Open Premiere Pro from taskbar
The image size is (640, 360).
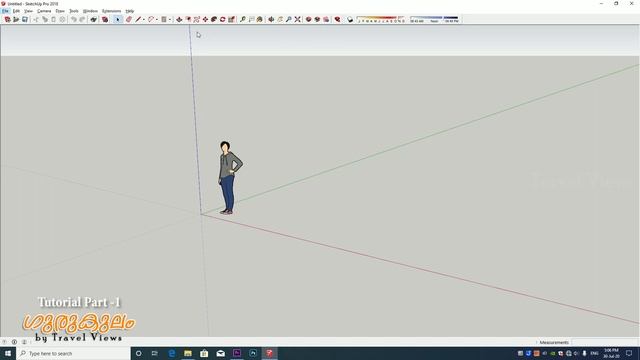coord(237,353)
